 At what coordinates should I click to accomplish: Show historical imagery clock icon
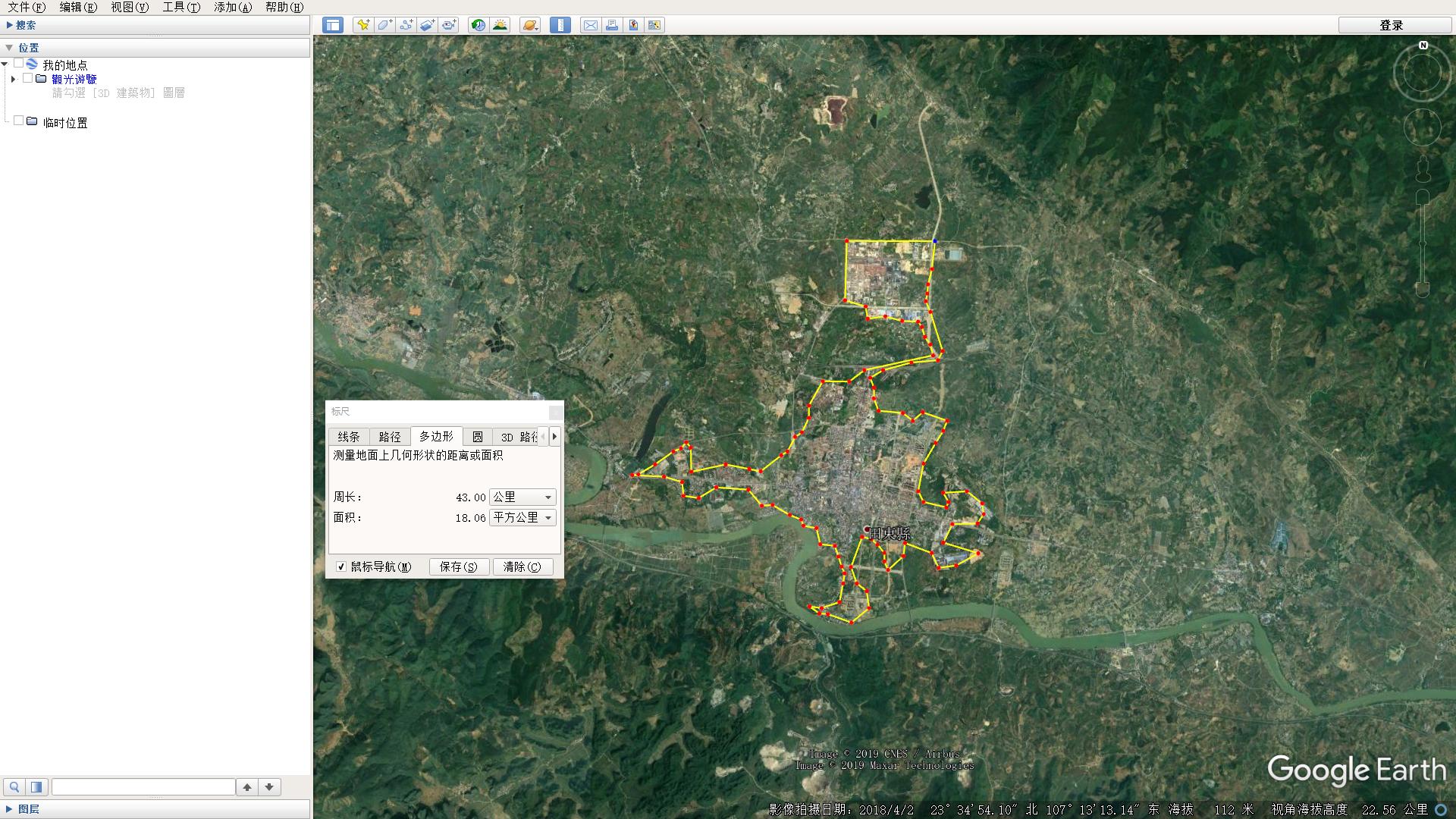(478, 25)
